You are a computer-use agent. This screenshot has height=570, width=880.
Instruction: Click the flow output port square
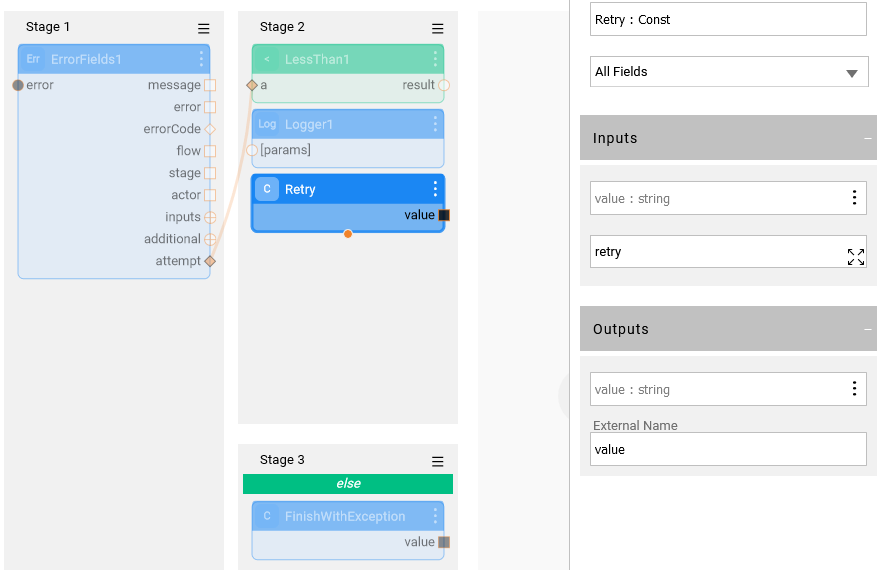click(210, 151)
